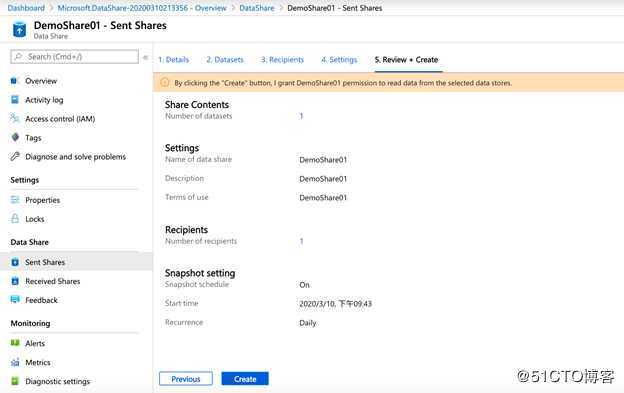Click the Create button

point(245,379)
